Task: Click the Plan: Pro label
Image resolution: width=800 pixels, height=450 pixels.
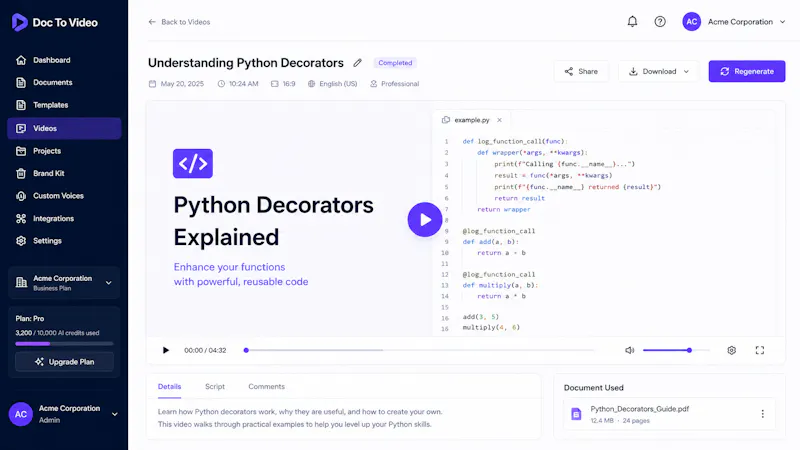Action: click(30, 318)
